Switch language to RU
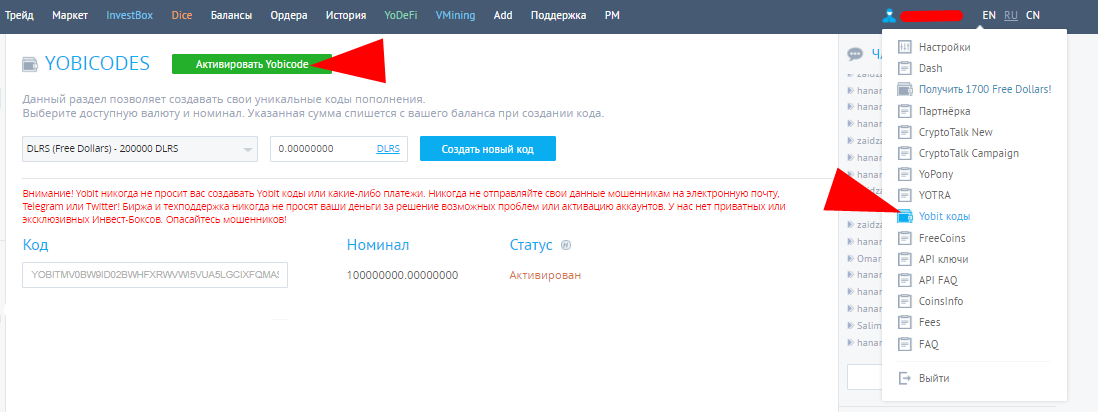The width and height of the screenshot is (1098, 412). point(1010,15)
